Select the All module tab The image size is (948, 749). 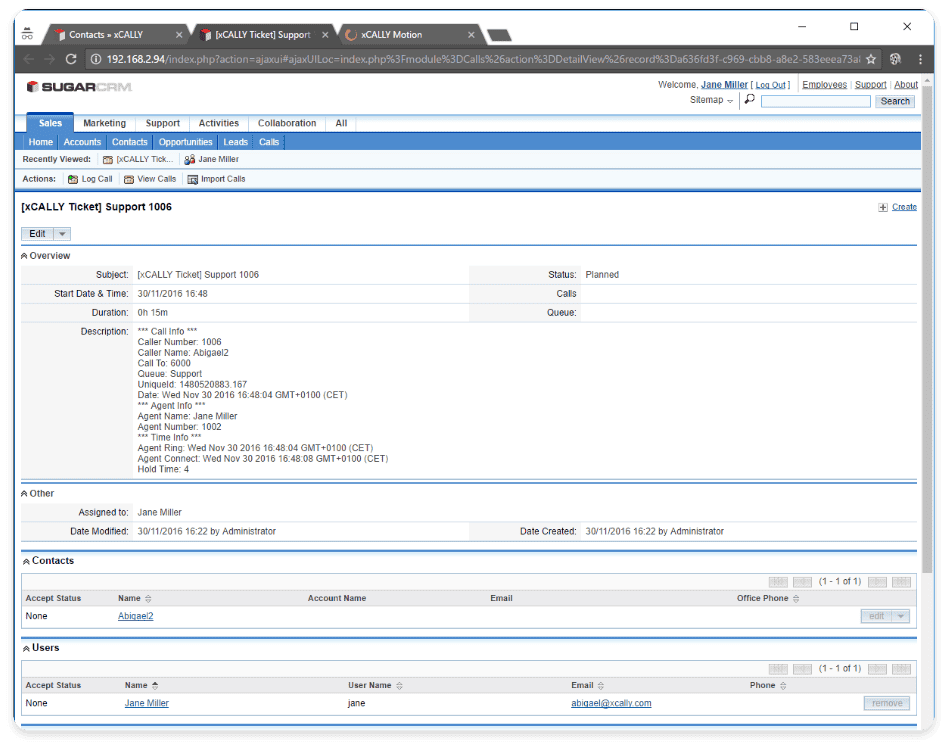(342, 123)
